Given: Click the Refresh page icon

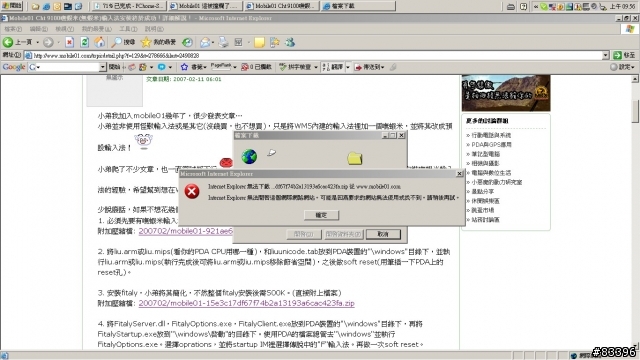Looking at the screenshot, I should click(84, 42).
